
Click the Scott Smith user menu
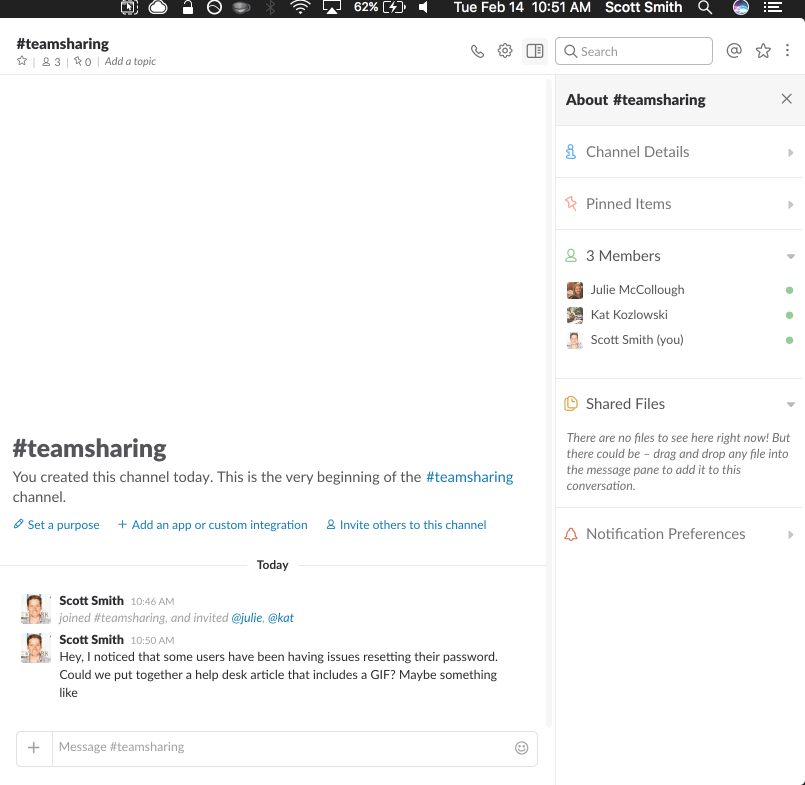[x=643, y=8]
